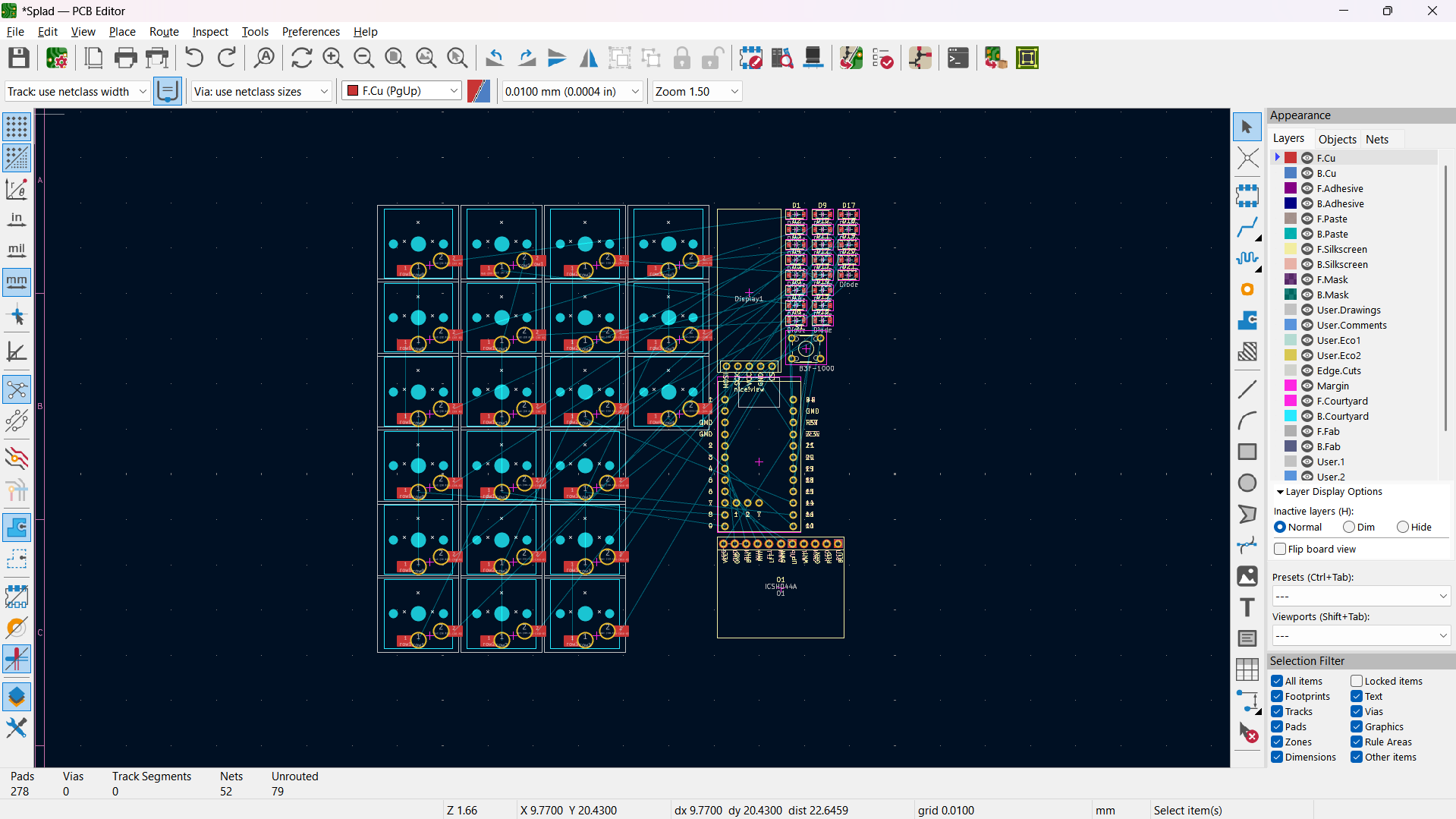
Task: Select the Add Text tool
Action: pos(1247,607)
